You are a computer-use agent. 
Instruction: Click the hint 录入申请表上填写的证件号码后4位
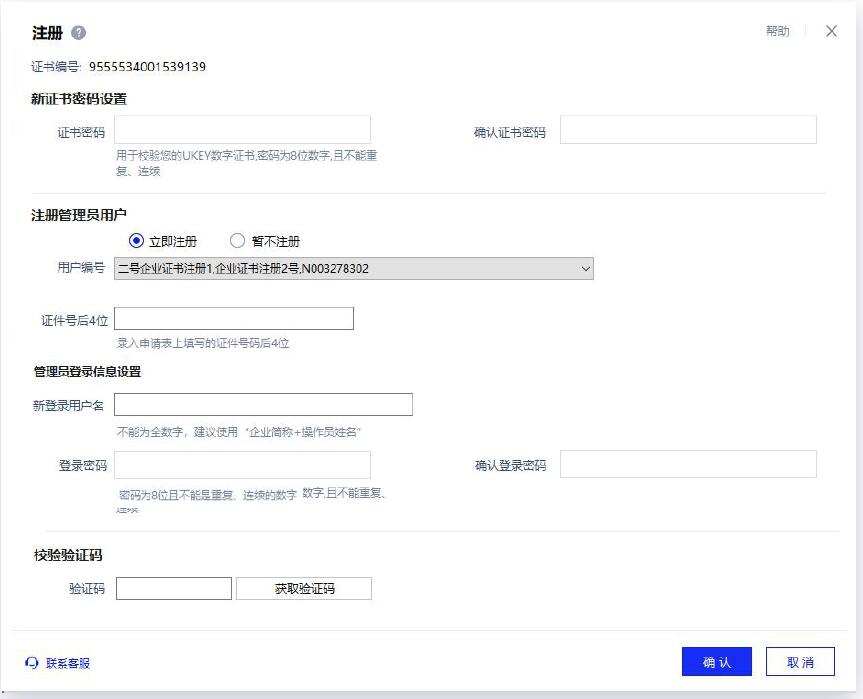(x=203, y=343)
